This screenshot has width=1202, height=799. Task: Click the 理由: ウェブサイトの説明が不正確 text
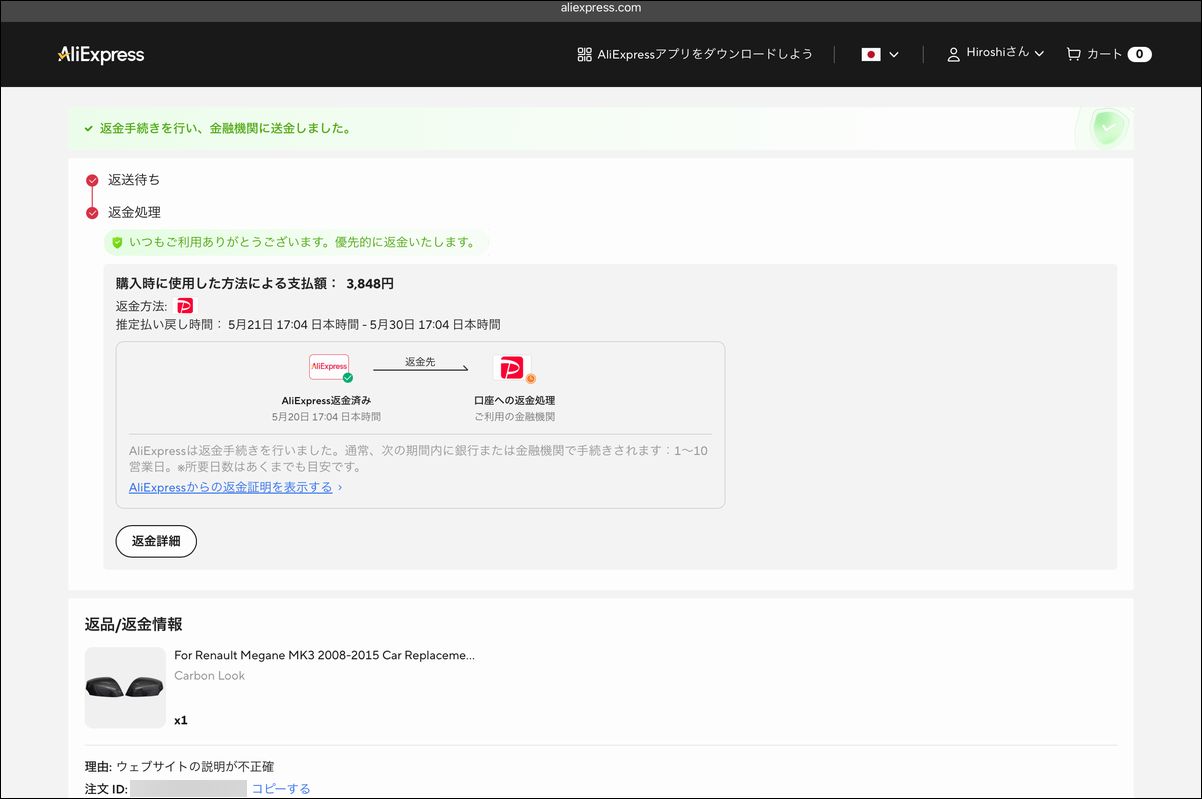tap(179, 767)
